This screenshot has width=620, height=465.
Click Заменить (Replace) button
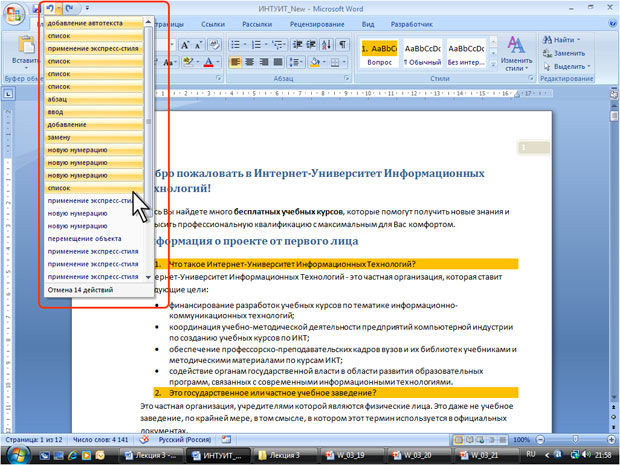(563, 52)
